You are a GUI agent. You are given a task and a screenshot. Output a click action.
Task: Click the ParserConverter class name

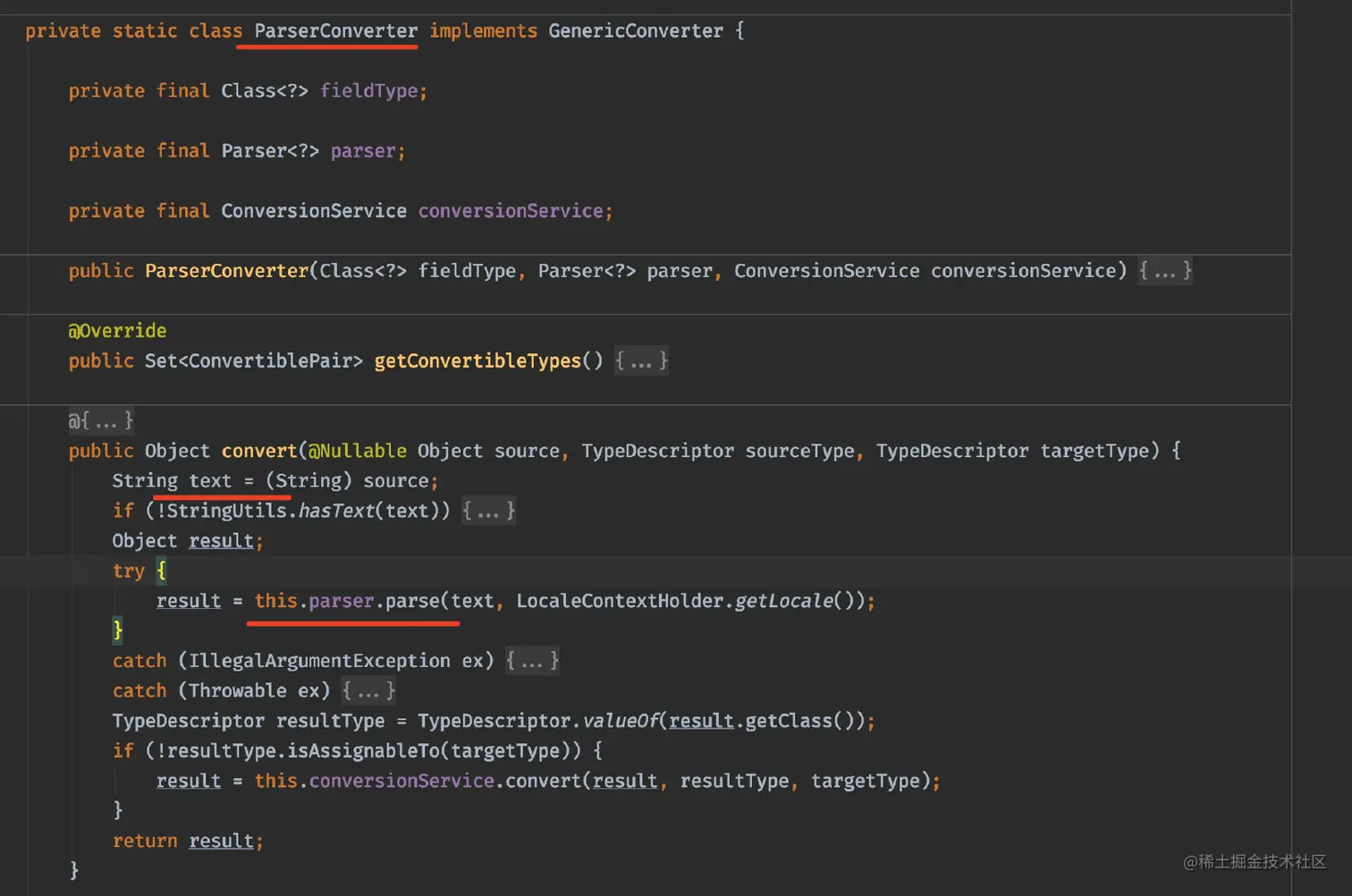335,31
